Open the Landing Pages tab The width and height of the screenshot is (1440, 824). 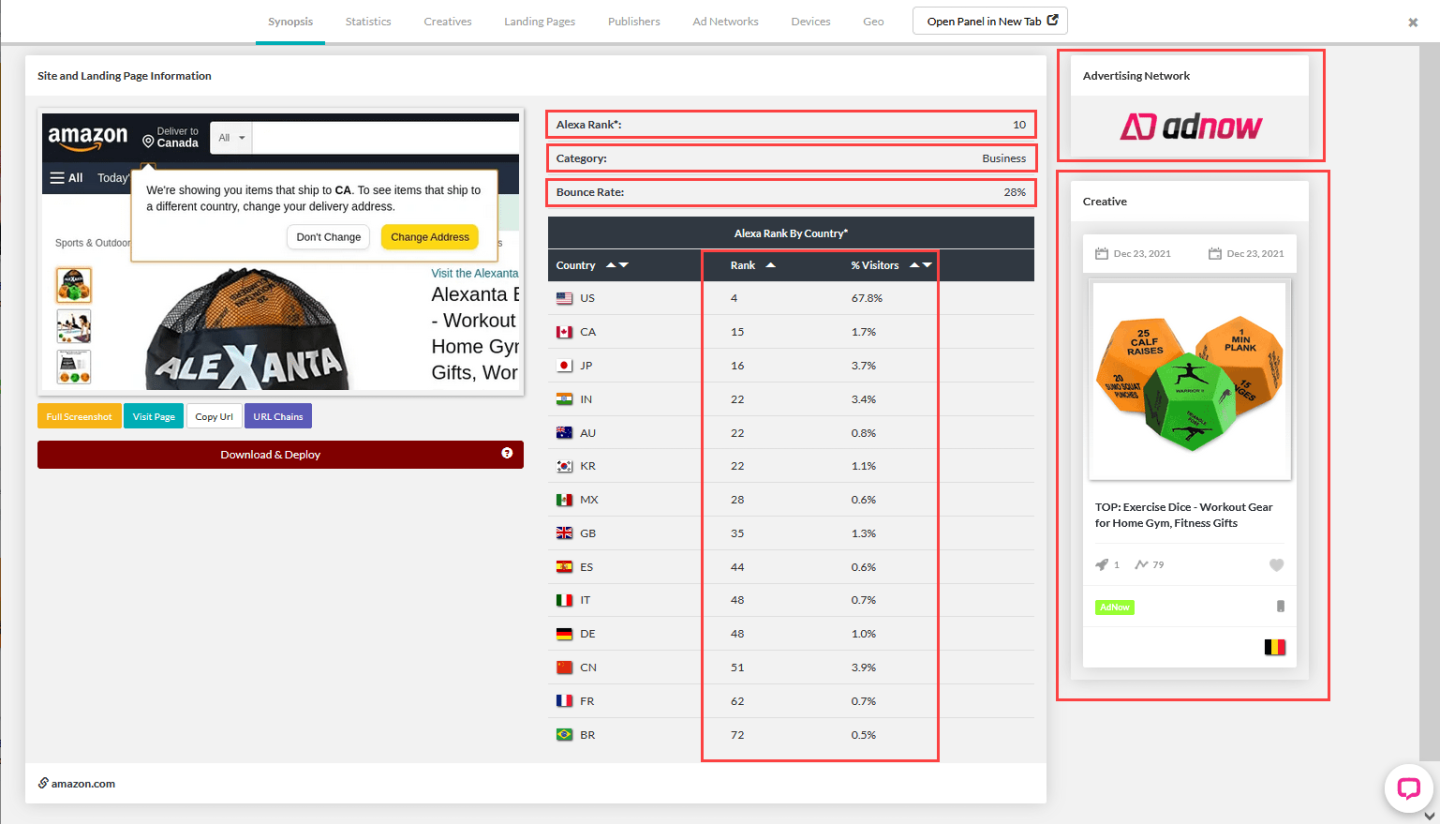(x=539, y=21)
